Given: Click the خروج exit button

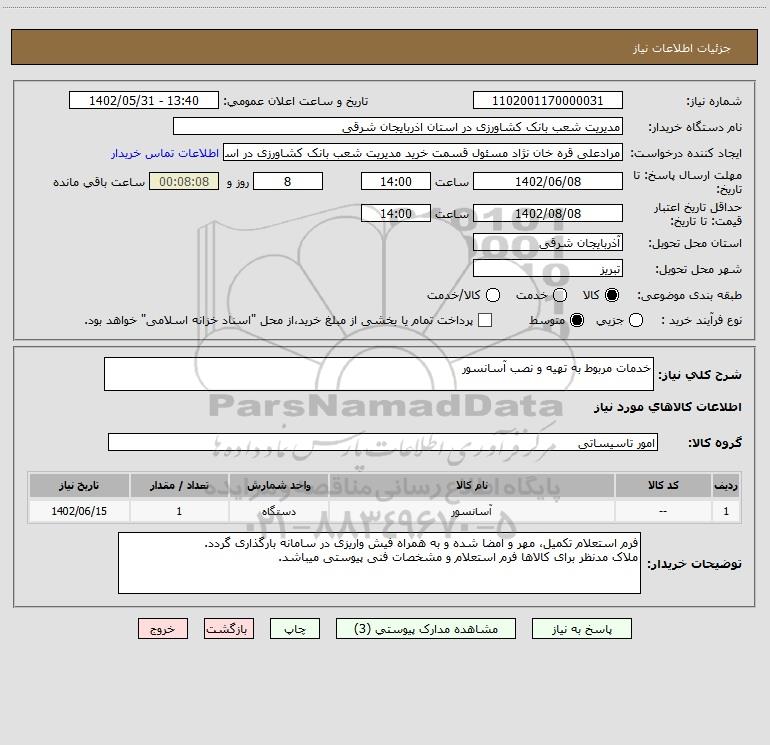Looking at the screenshot, I should point(163,629).
